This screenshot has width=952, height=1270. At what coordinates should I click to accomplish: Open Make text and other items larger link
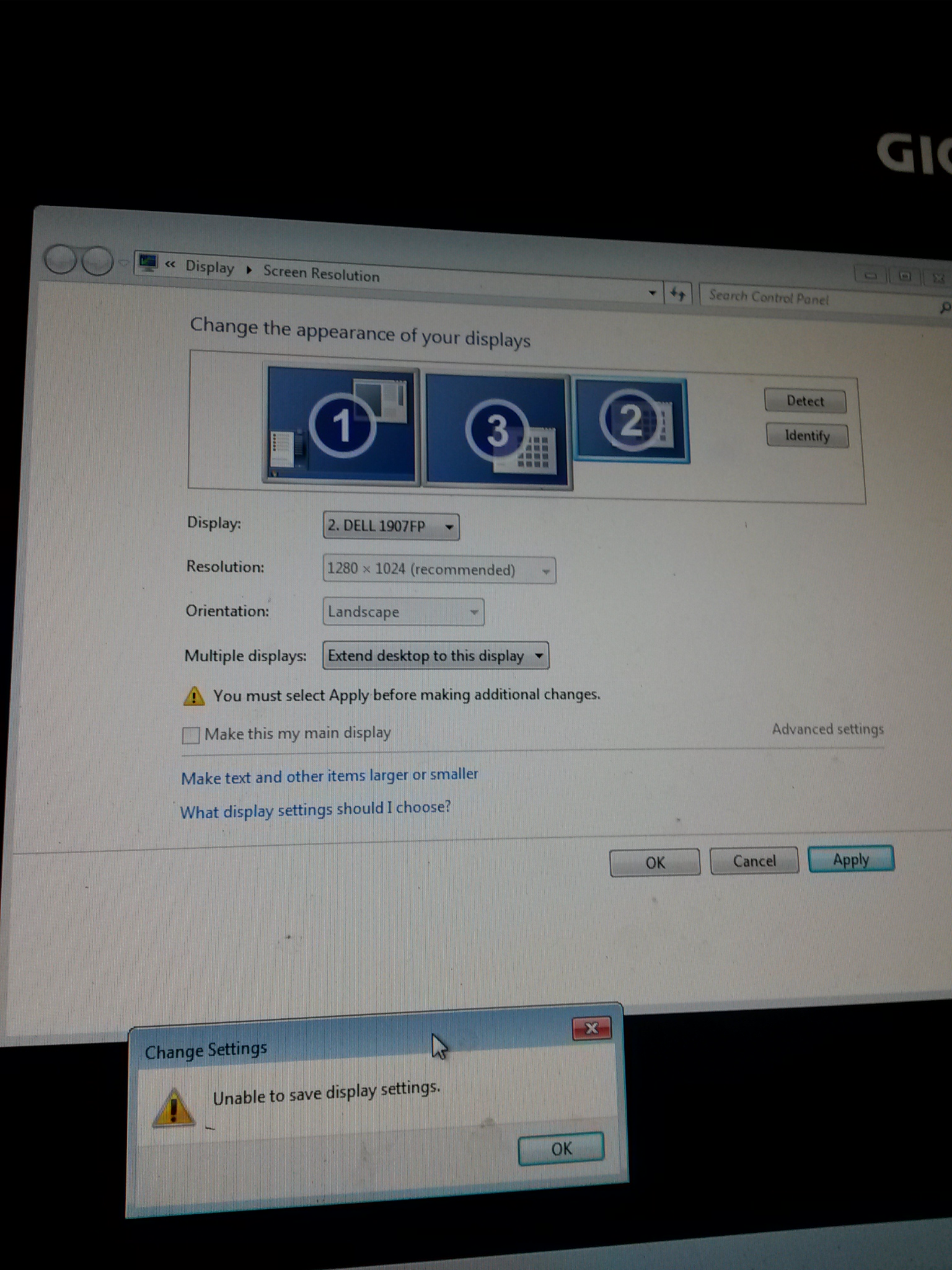coord(330,776)
